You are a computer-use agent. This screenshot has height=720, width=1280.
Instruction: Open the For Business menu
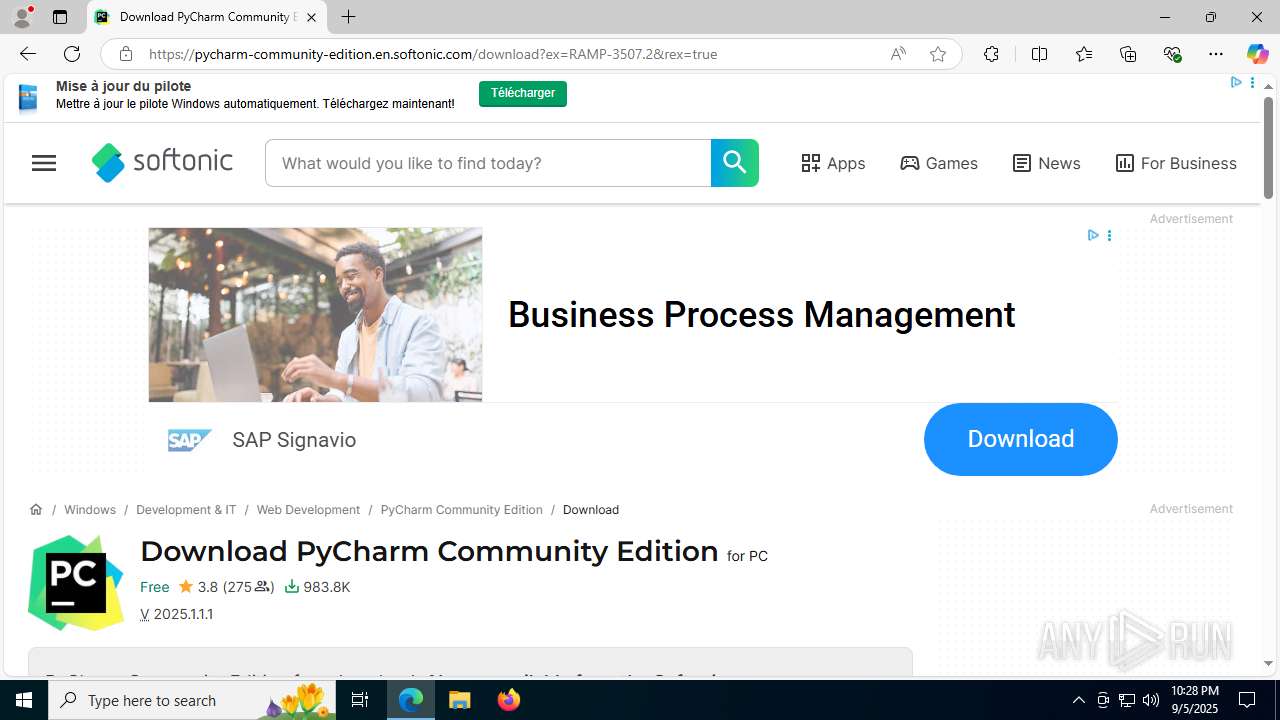[1176, 163]
